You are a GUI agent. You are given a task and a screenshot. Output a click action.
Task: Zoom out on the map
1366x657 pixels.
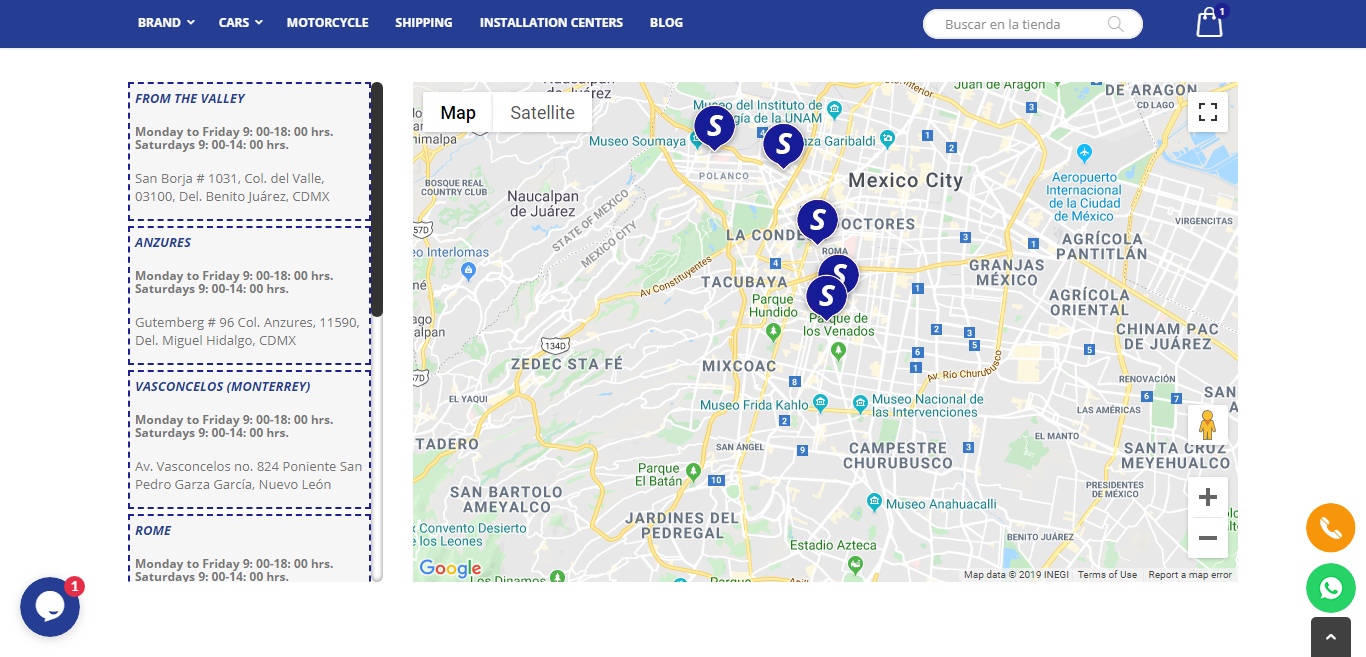(x=1207, y=538)
